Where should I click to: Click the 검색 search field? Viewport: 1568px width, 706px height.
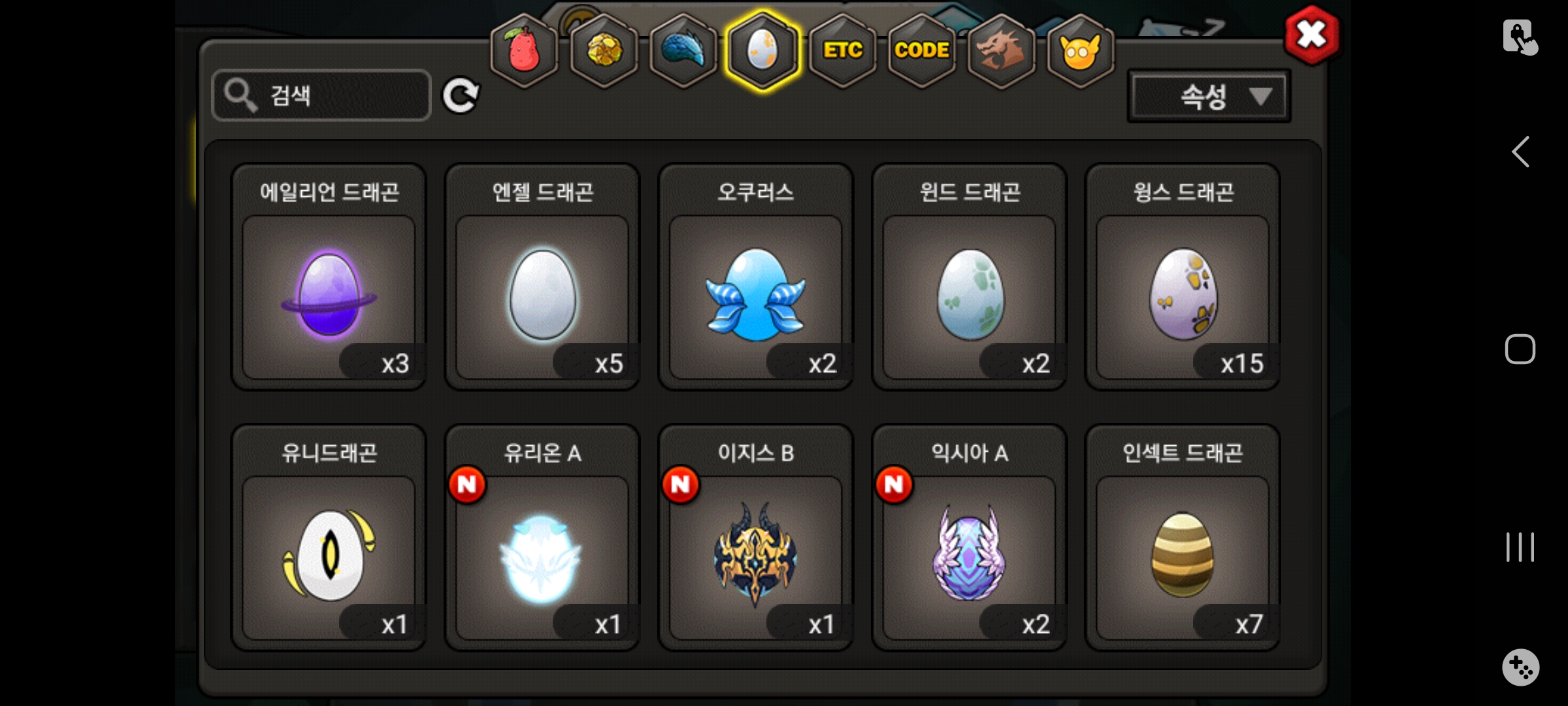321,95
